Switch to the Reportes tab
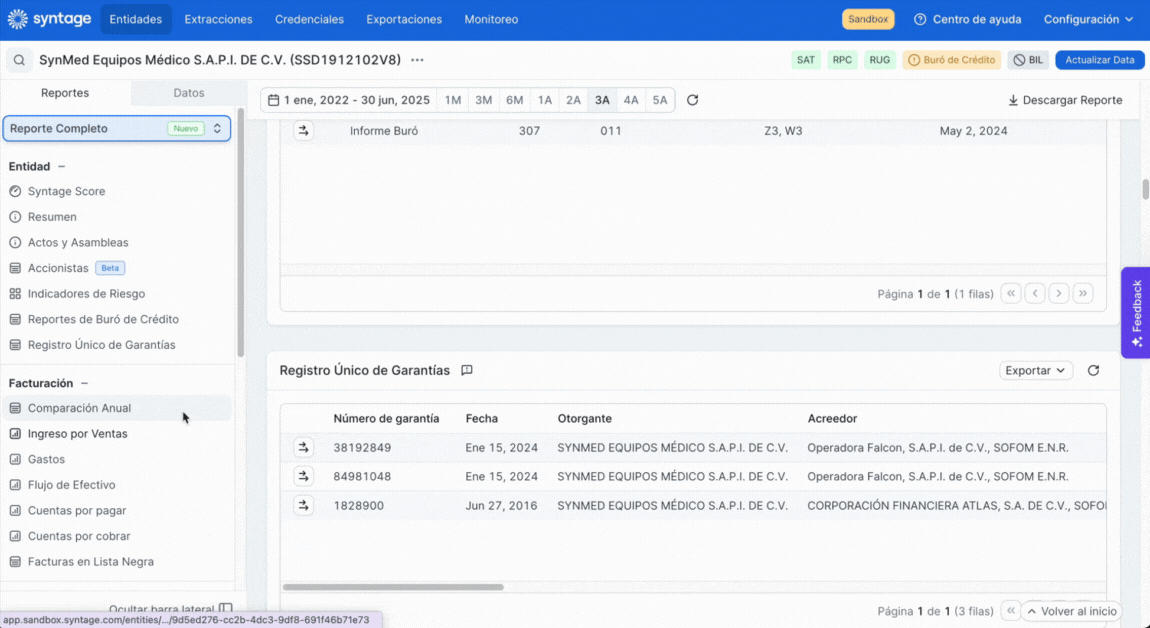The height and width of the screenshot is (628, 1150). (x=65, y=93)
